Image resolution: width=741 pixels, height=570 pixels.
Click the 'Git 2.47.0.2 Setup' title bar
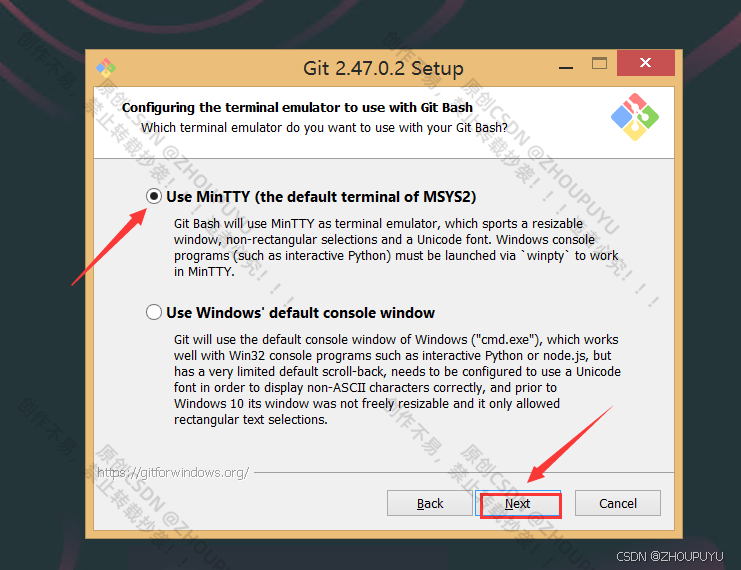pyautogui.click(x=383, y=69)
